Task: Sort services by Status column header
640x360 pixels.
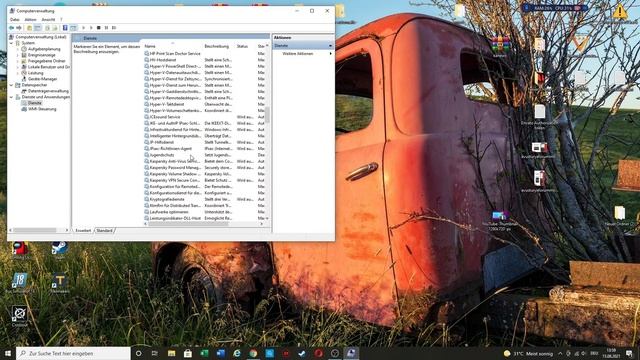Action: coord(245,46)
